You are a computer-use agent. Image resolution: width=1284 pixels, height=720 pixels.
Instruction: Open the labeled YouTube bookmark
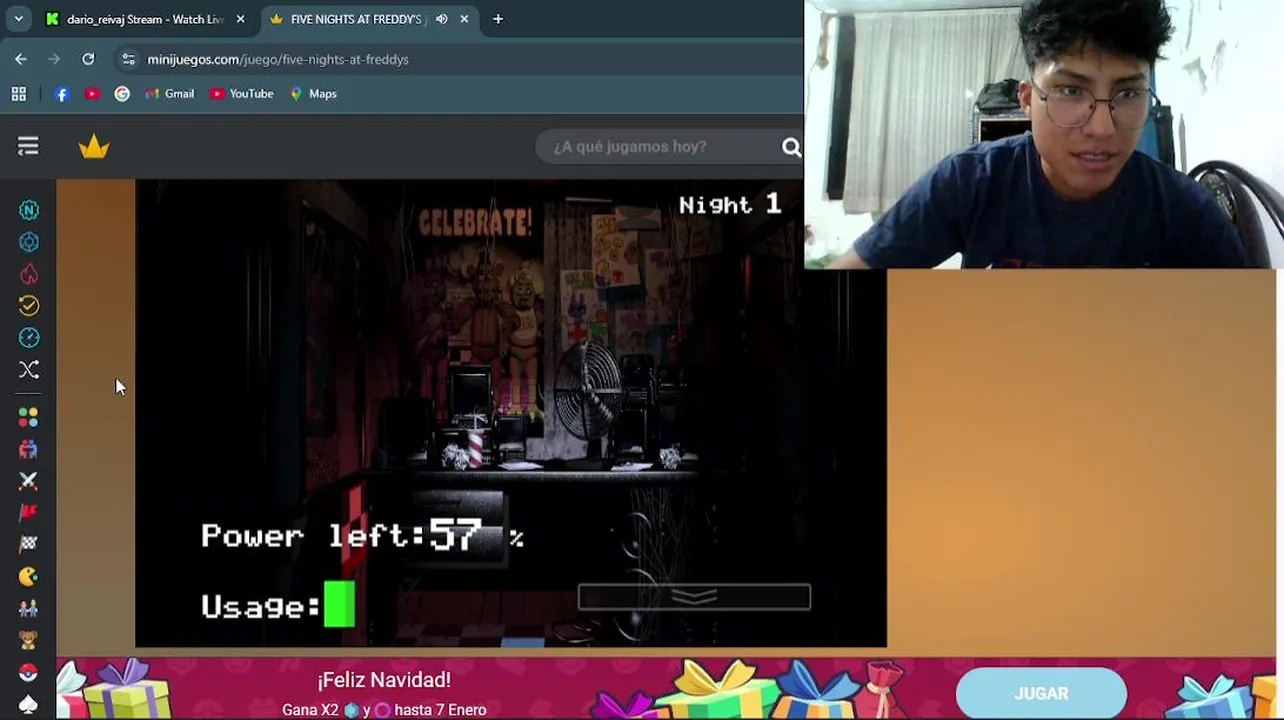pos(241,94)
